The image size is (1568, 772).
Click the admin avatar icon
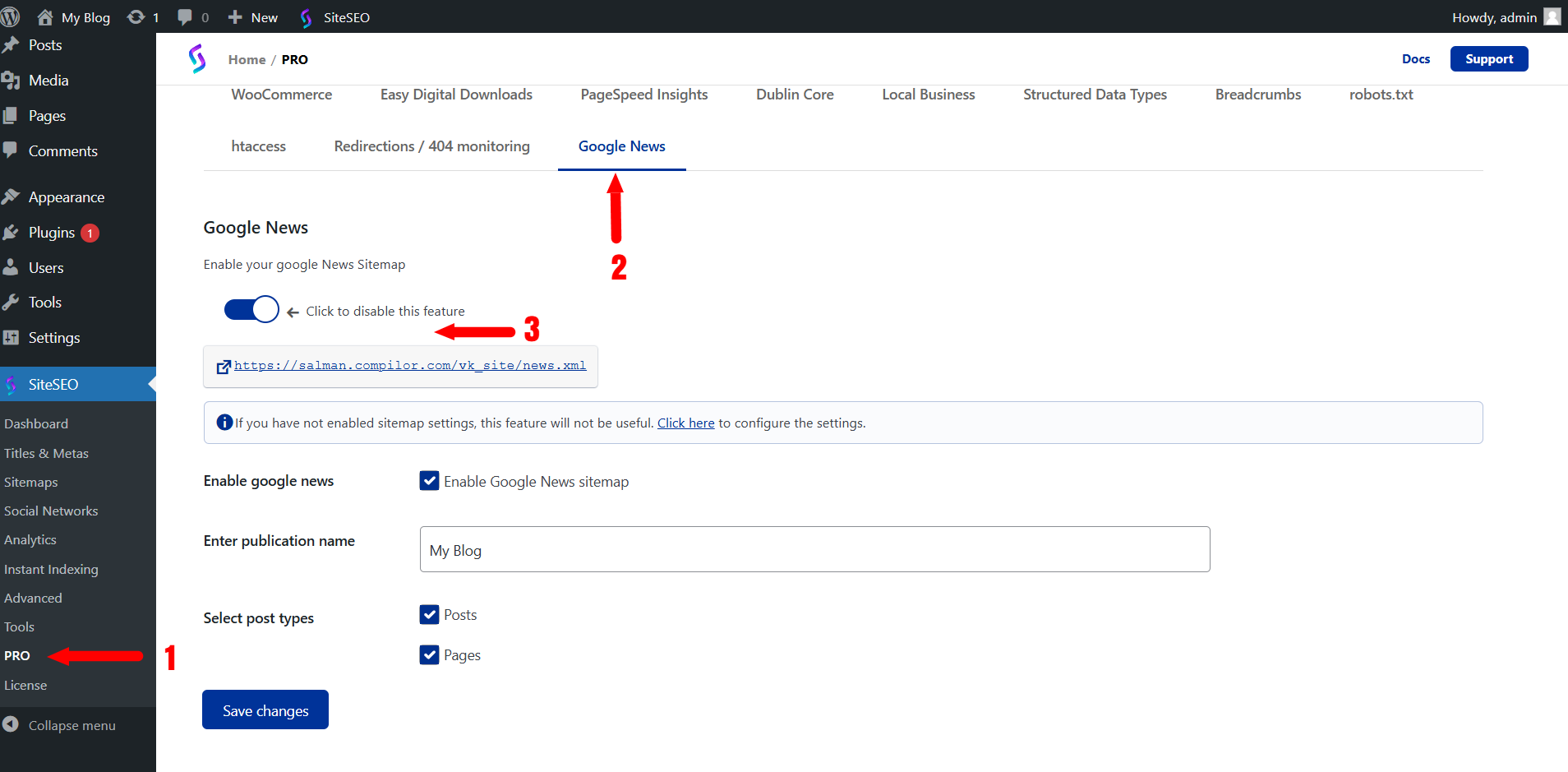pyautogui.click(x=1552, y=17)
